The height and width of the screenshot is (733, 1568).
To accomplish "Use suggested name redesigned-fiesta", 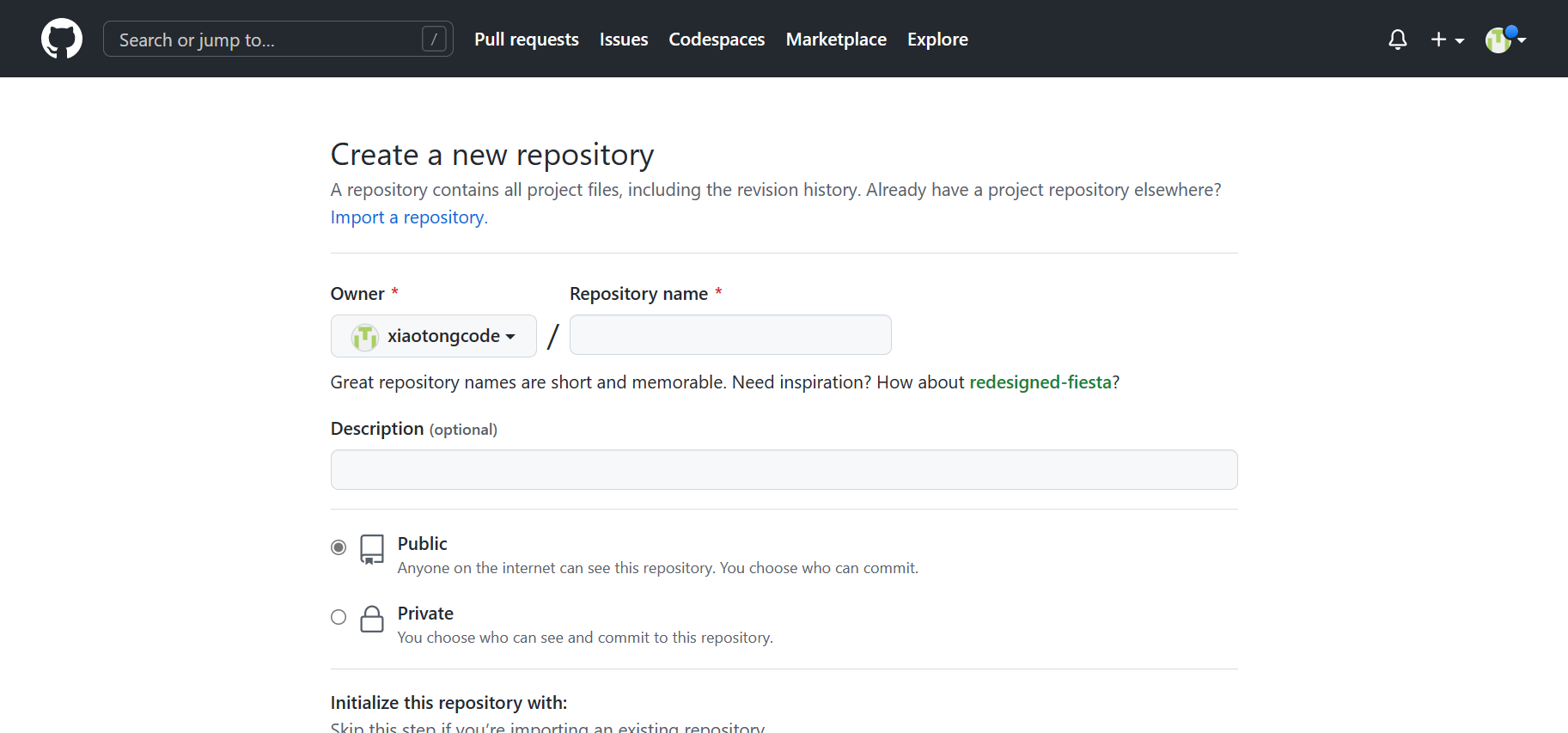I will tap(1040, 382).
